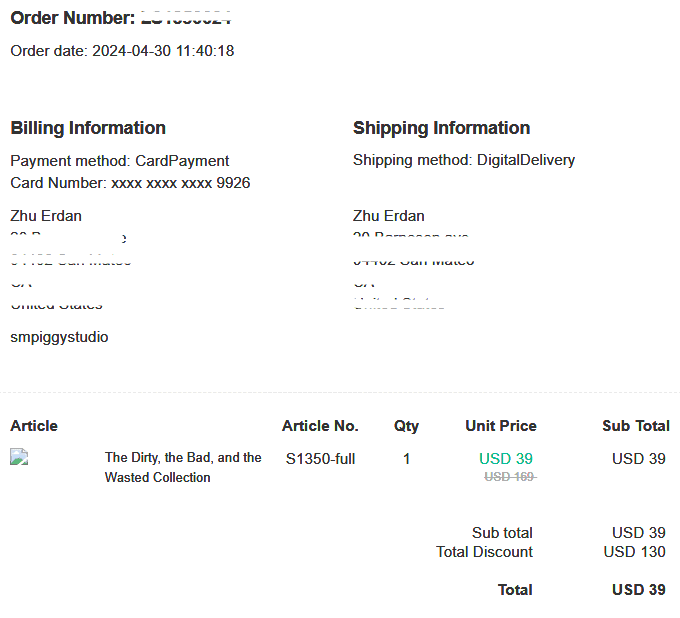Click the bold Total USD 39 amount
680x618 pixels.
coord(638,589)
